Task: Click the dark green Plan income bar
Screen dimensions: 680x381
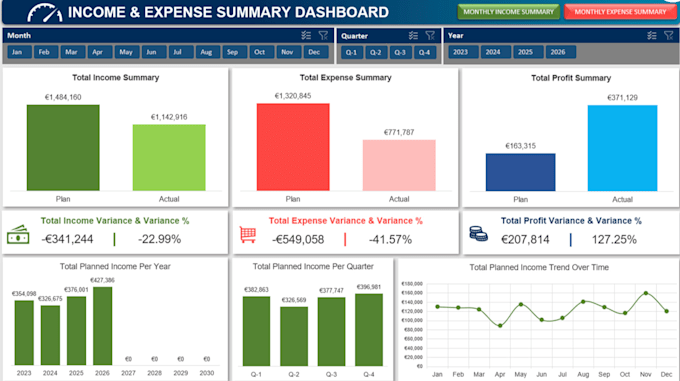Action: 63,147
